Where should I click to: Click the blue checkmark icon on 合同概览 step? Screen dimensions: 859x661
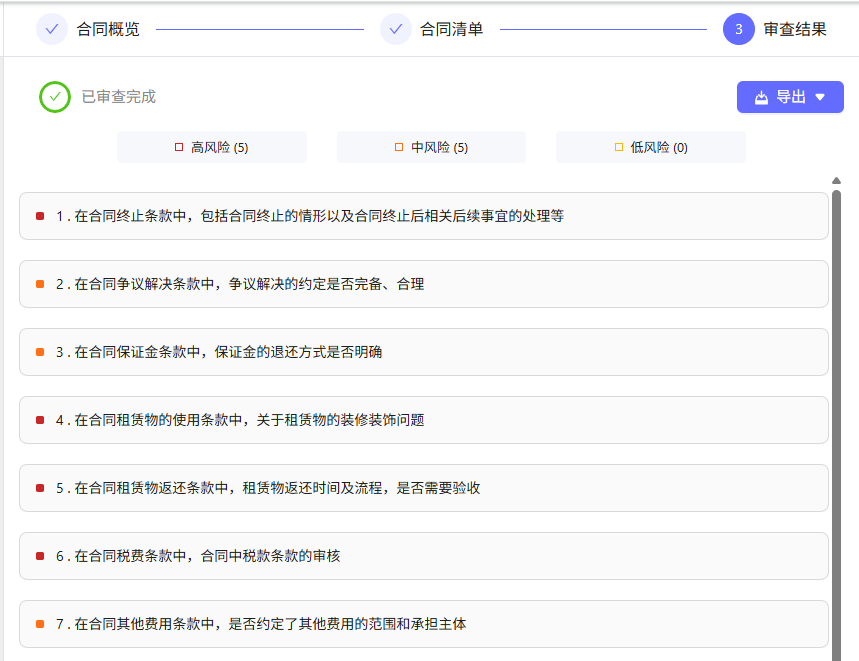click(x=53, y=29)
